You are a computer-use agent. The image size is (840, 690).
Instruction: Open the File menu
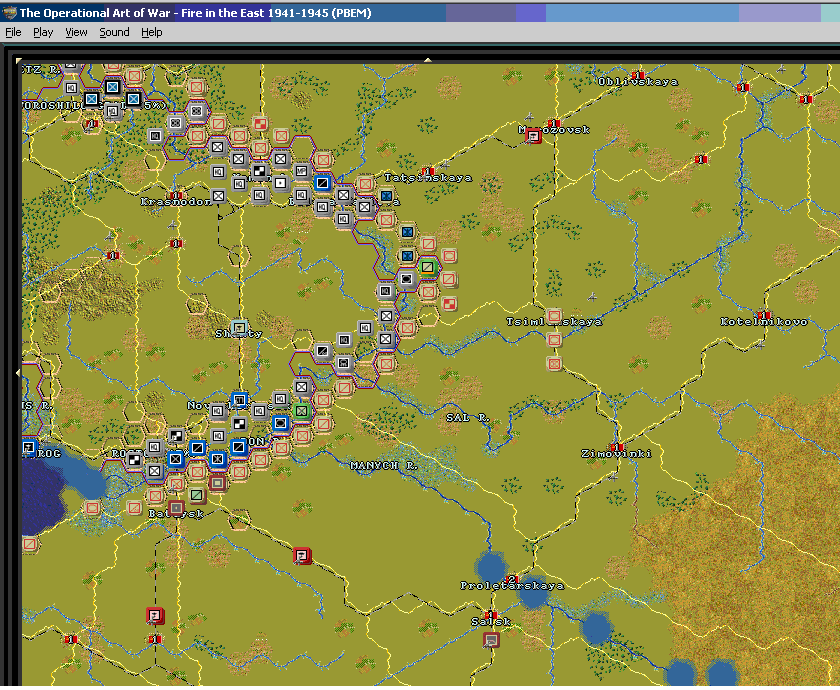(13, 32)
